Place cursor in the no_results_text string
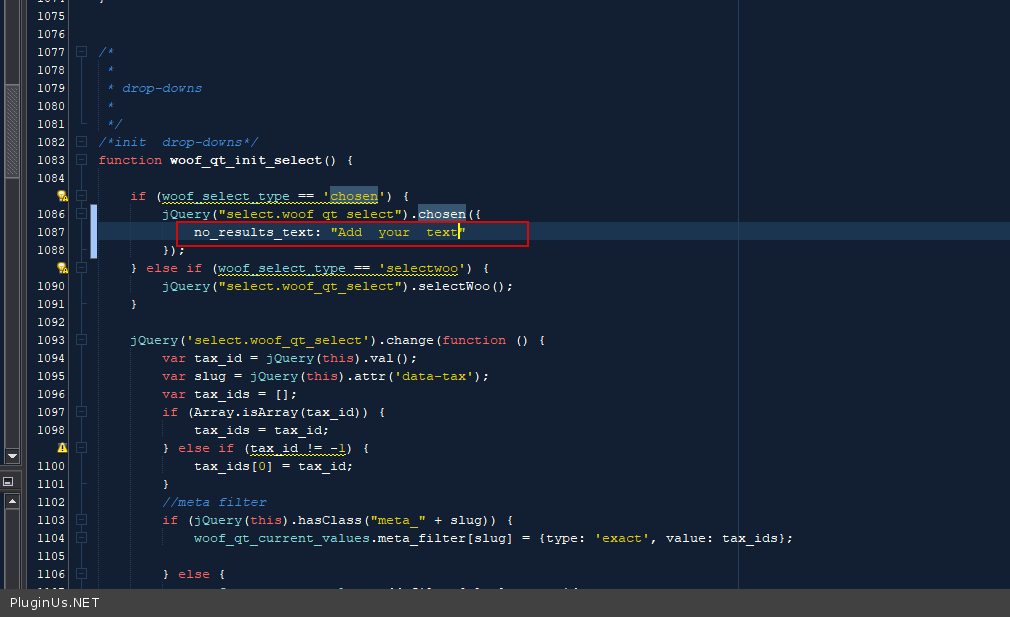The width and height of the screenshot is (1010, 617). pos(398,232)
